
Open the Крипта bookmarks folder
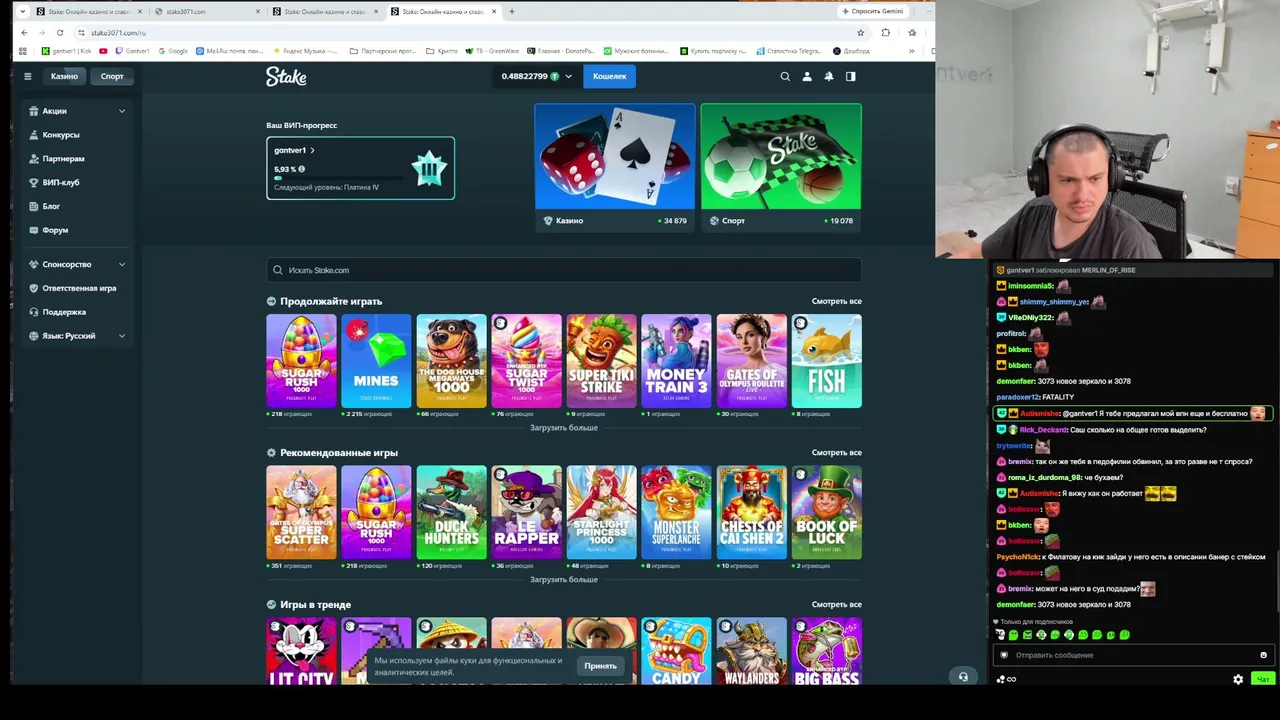tap(441, 51)
